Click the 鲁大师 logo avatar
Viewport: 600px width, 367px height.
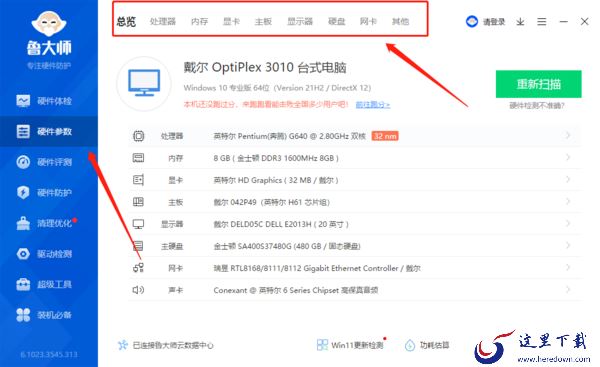coord(49,24)
